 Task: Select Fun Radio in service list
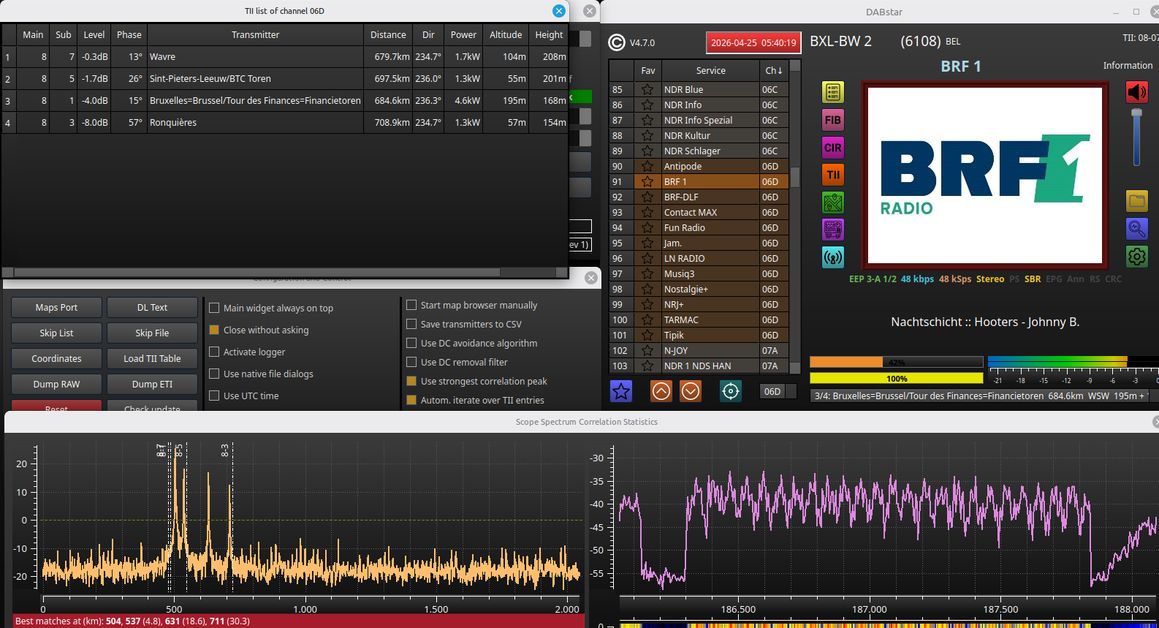click(685, 228)
